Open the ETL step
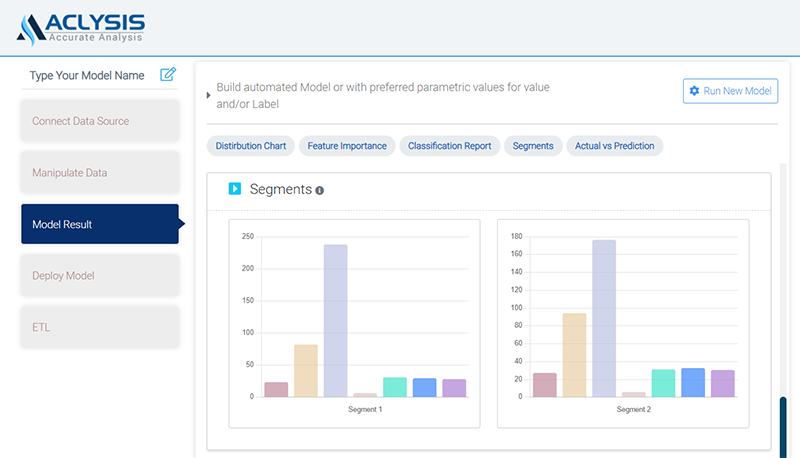 pos(99,327)
